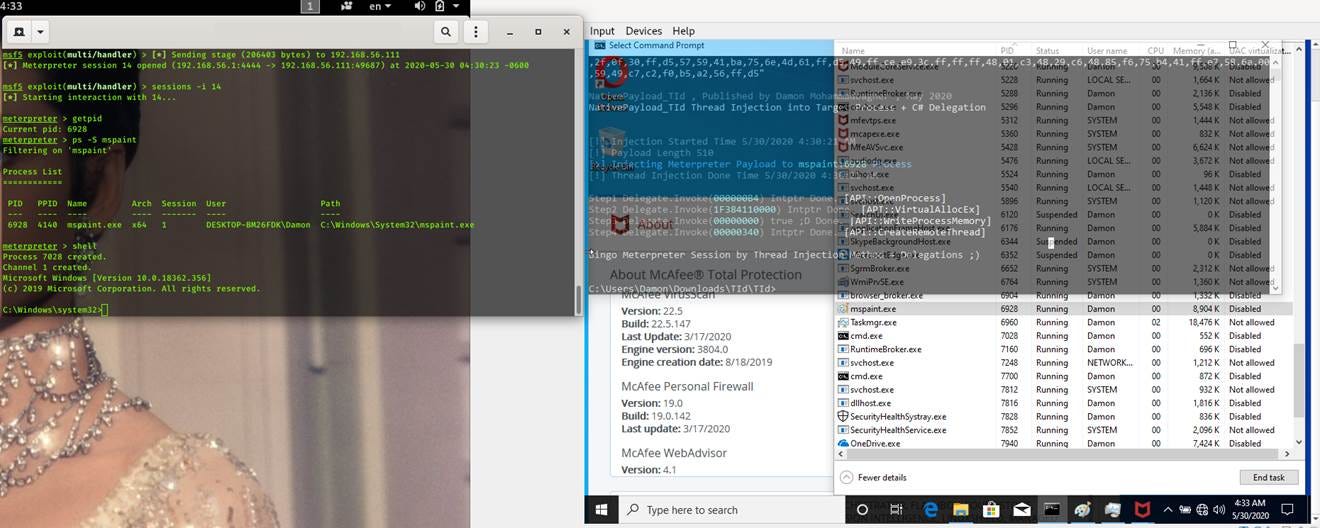Click the network globe tray icon
The image size is (1320, 528).
pos(1200,509)
